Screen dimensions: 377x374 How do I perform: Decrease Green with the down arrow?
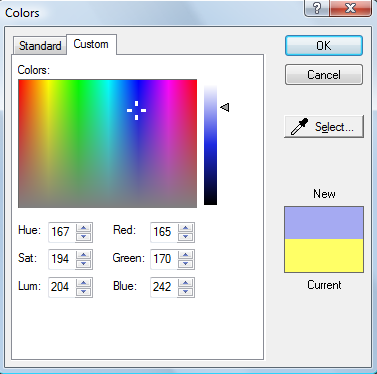pyautogui.click(x=186, y=264)
